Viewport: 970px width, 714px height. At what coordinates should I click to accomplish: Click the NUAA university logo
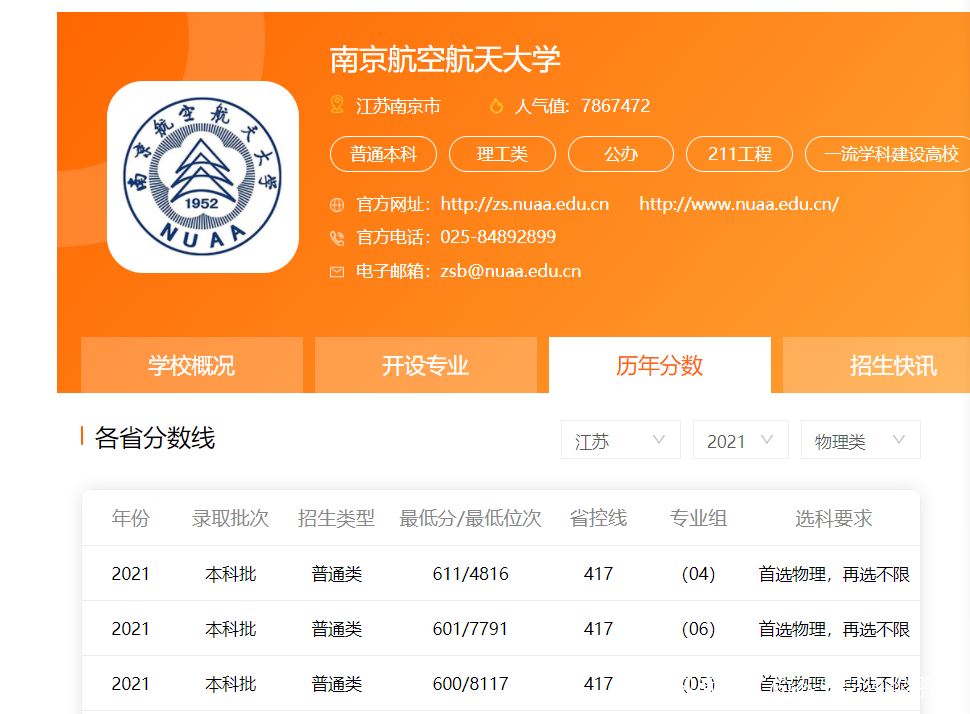tap(203, 177)
